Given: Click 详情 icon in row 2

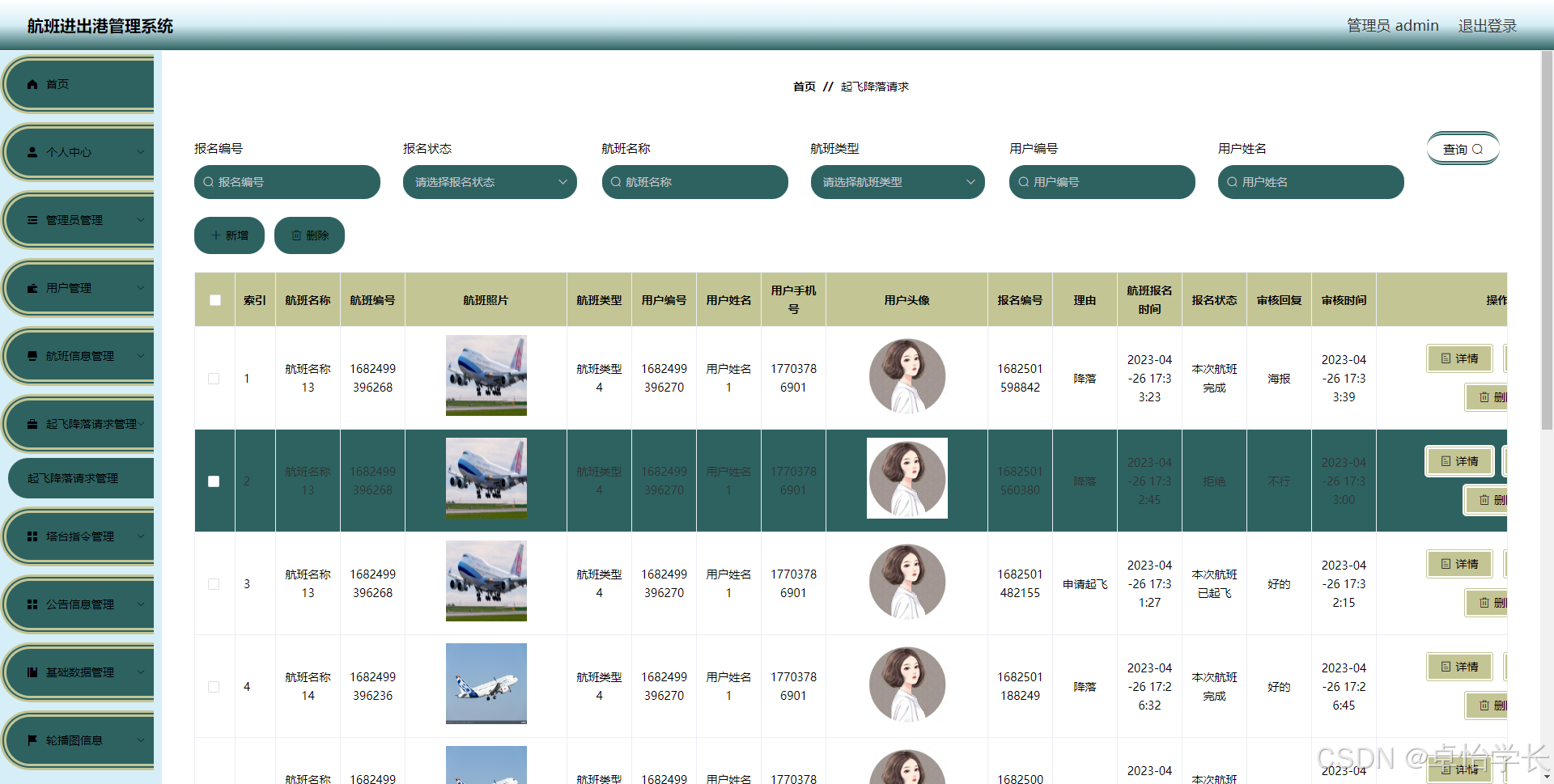Looking at the screenshot, I should [x=1446, y=461].
